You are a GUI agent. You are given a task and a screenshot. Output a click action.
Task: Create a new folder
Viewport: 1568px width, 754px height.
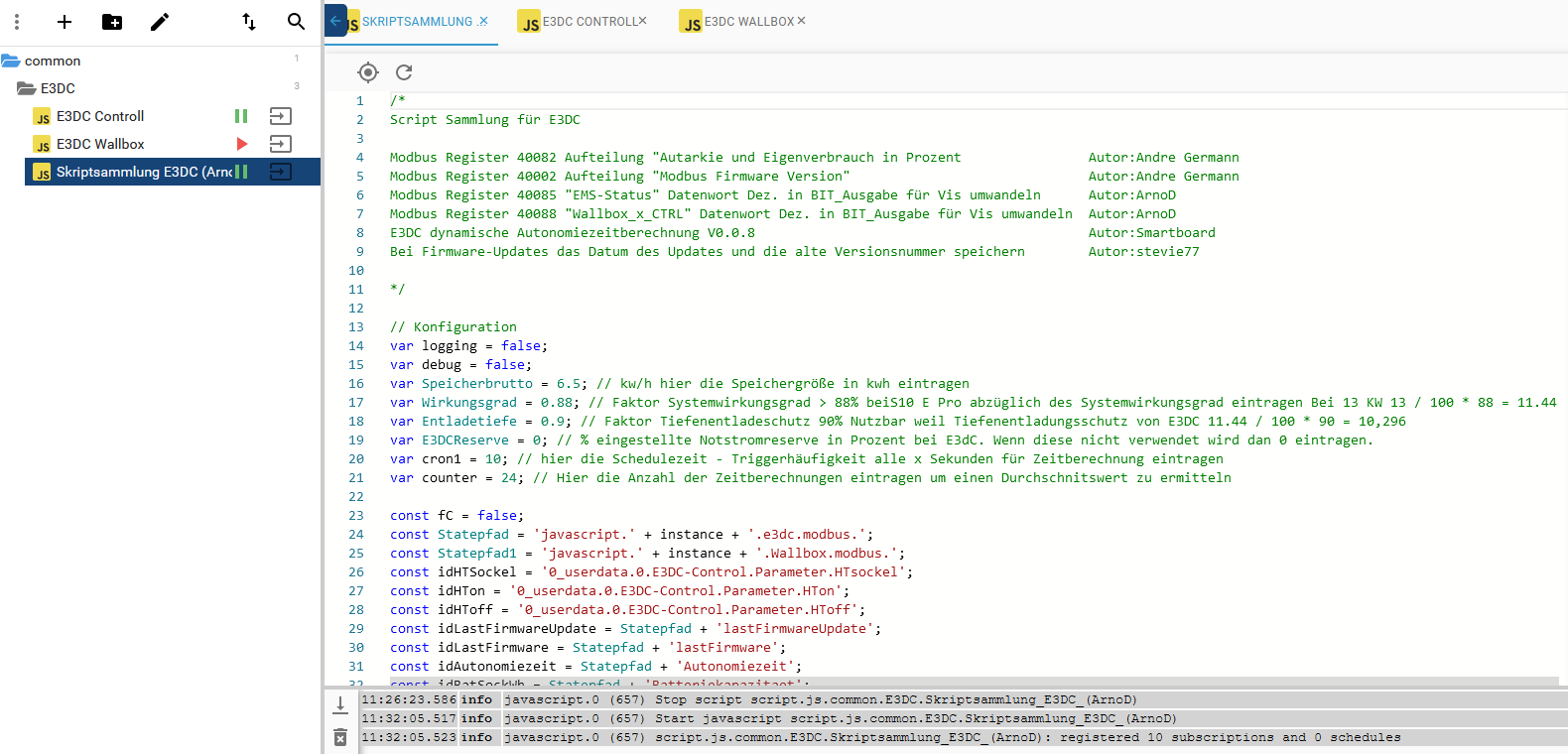112,22
